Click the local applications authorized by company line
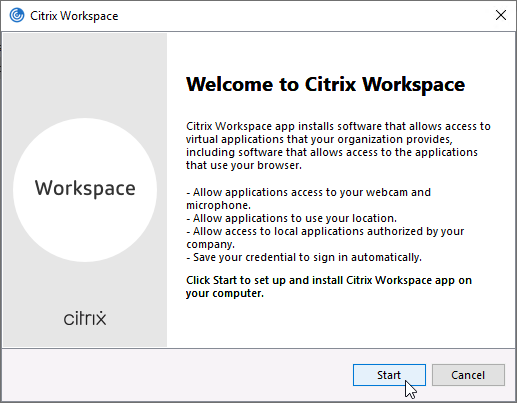 coord(325,237)
